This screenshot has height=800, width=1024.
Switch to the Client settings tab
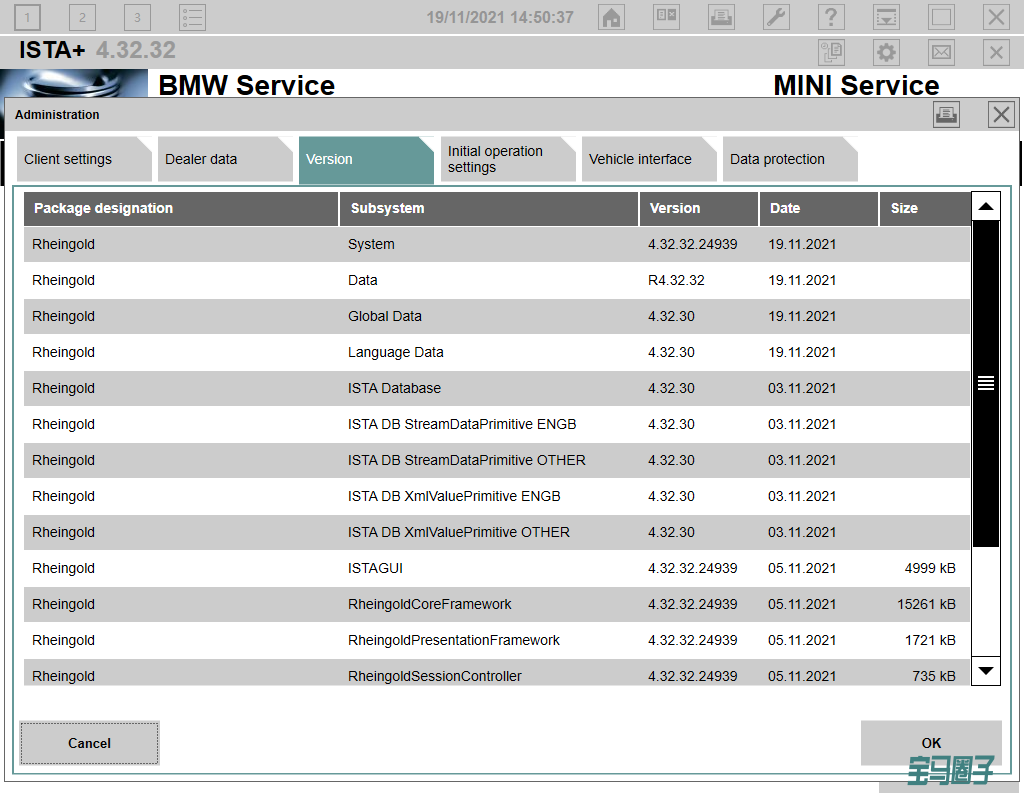click(84, 159)
